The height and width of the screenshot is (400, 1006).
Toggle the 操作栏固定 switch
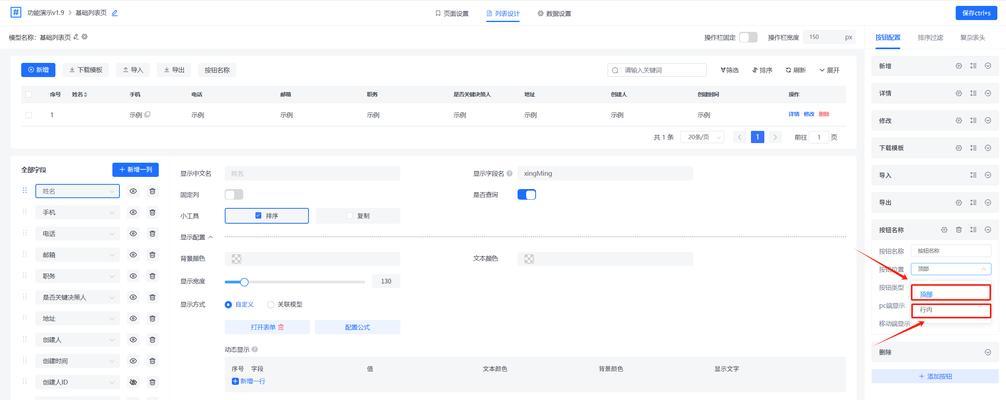tap(748, 37)
